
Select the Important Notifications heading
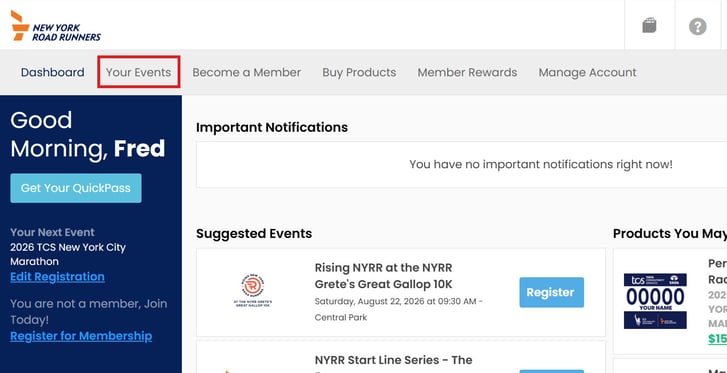[272, 127]
